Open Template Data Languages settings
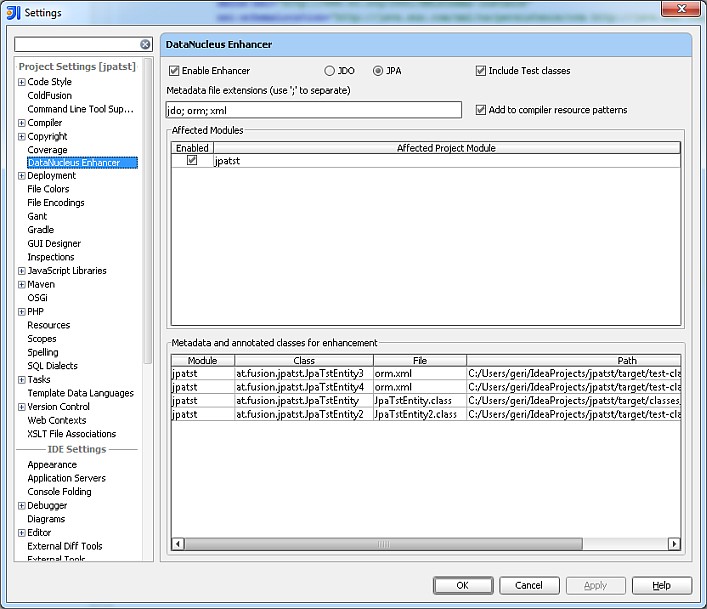This screenshot has width=707, height=609. [x=81, y=393]
